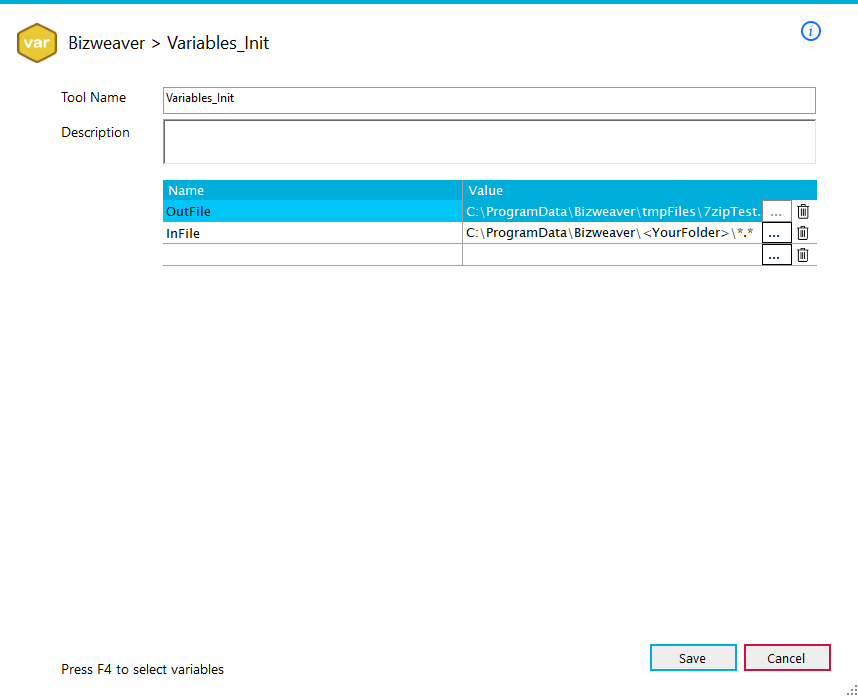Viewport: 858px width, 697px height.
Task: Save the Variables_Init tool
Action: 693,658
